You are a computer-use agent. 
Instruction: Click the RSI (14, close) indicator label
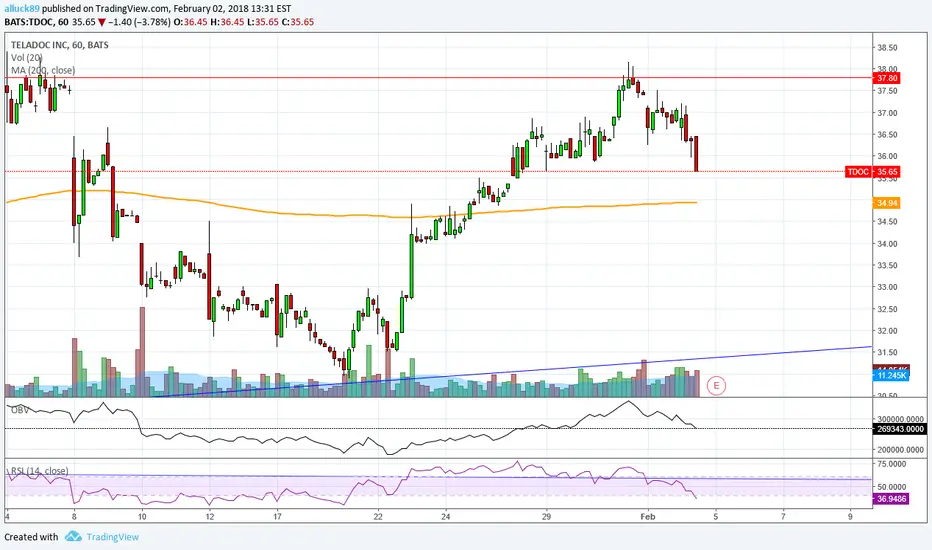click(x=39, y=471)
